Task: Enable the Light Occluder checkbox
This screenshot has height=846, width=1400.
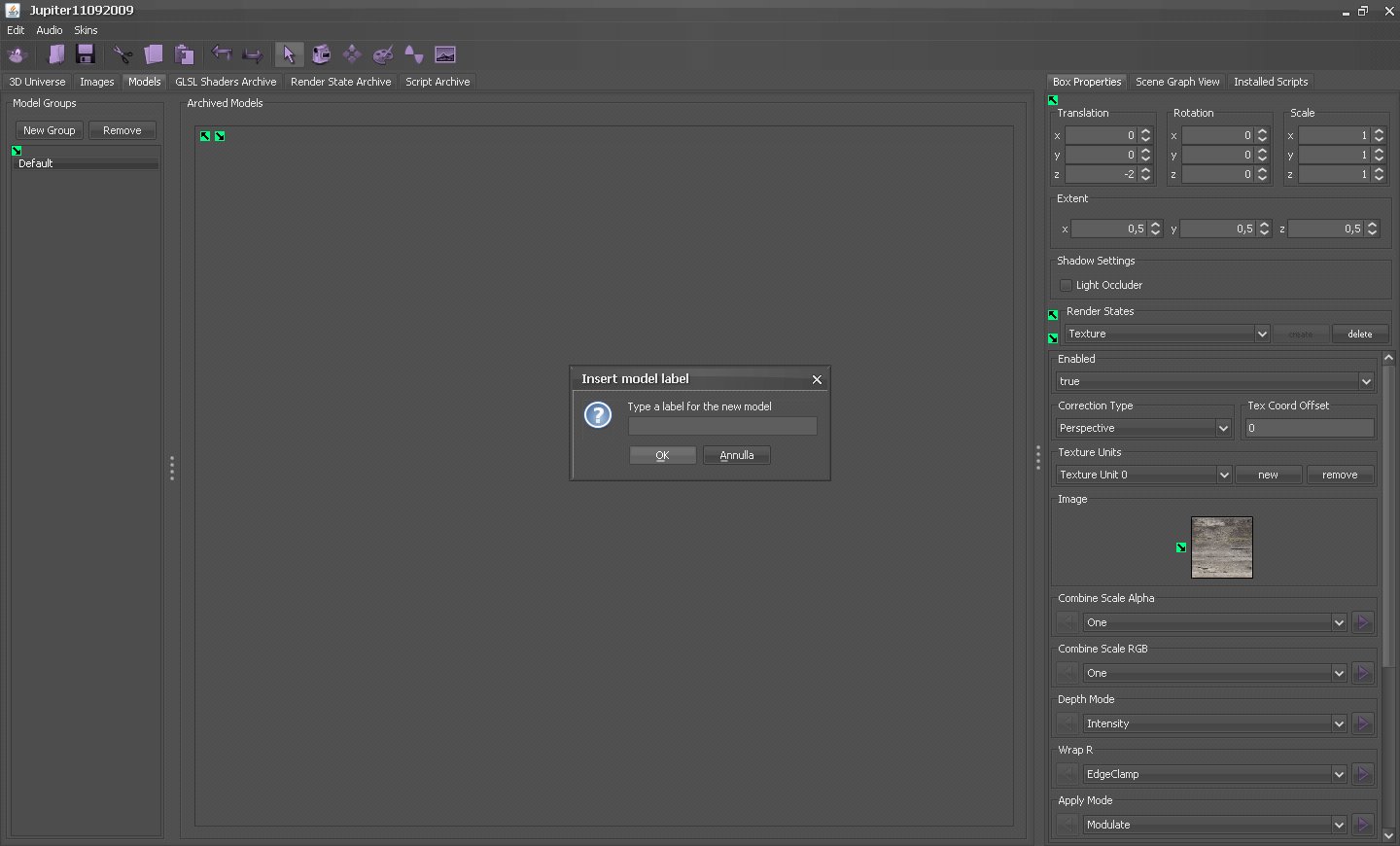Action: click(1067, 285)
